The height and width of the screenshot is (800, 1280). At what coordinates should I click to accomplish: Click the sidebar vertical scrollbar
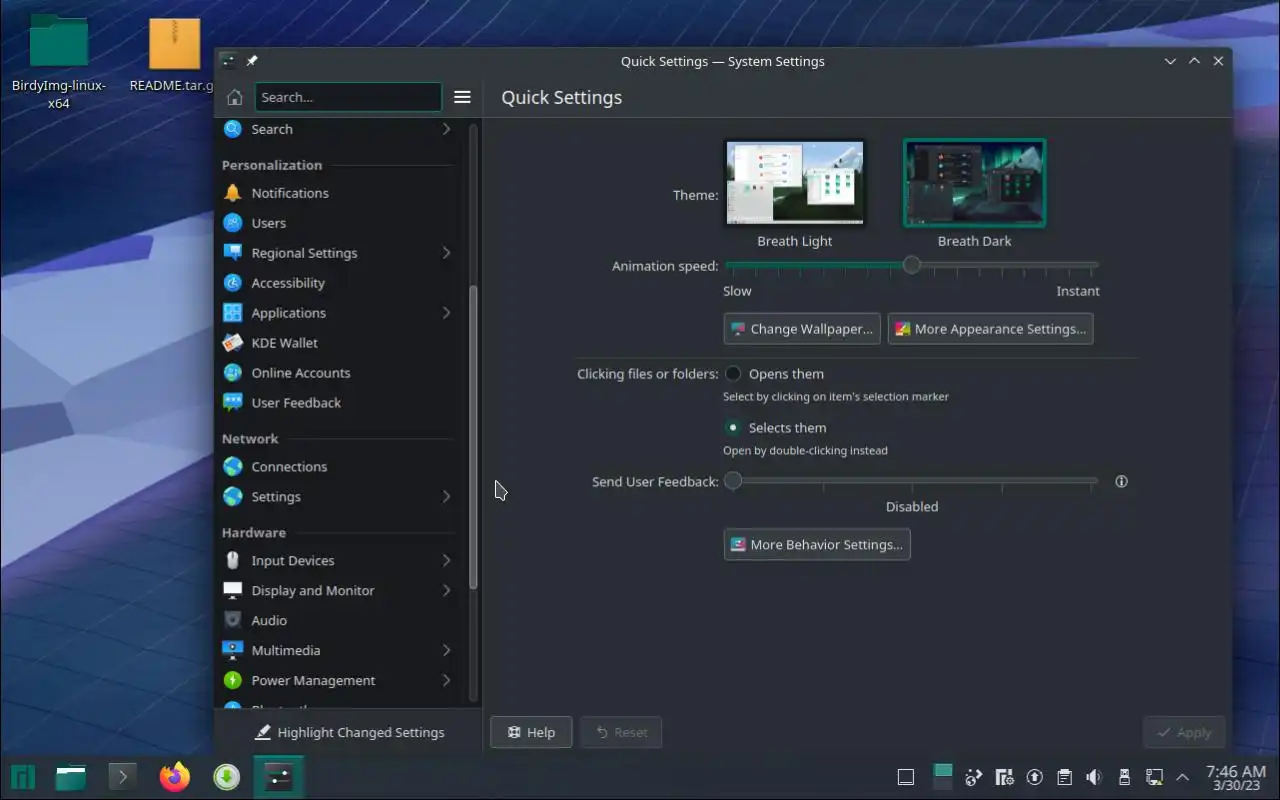tap(474, 437)
